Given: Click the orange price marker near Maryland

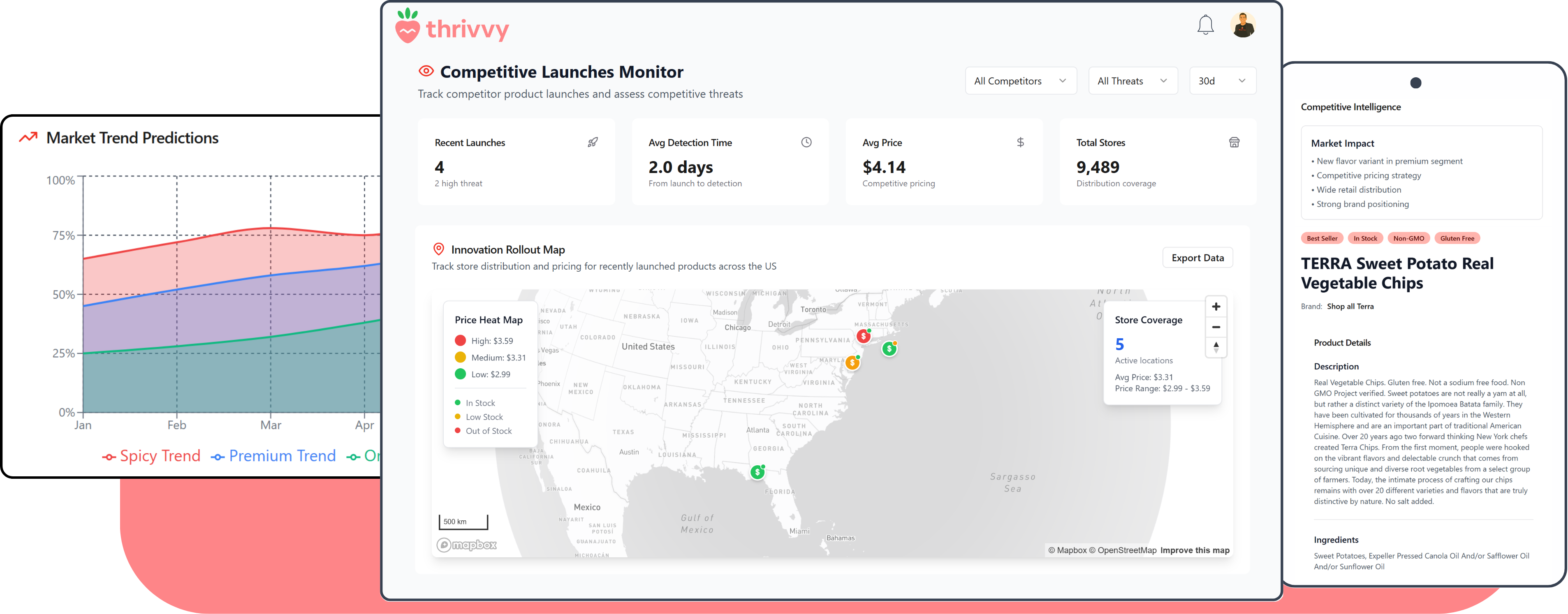Looking at the screenshot, I should [x=852, y=362].
